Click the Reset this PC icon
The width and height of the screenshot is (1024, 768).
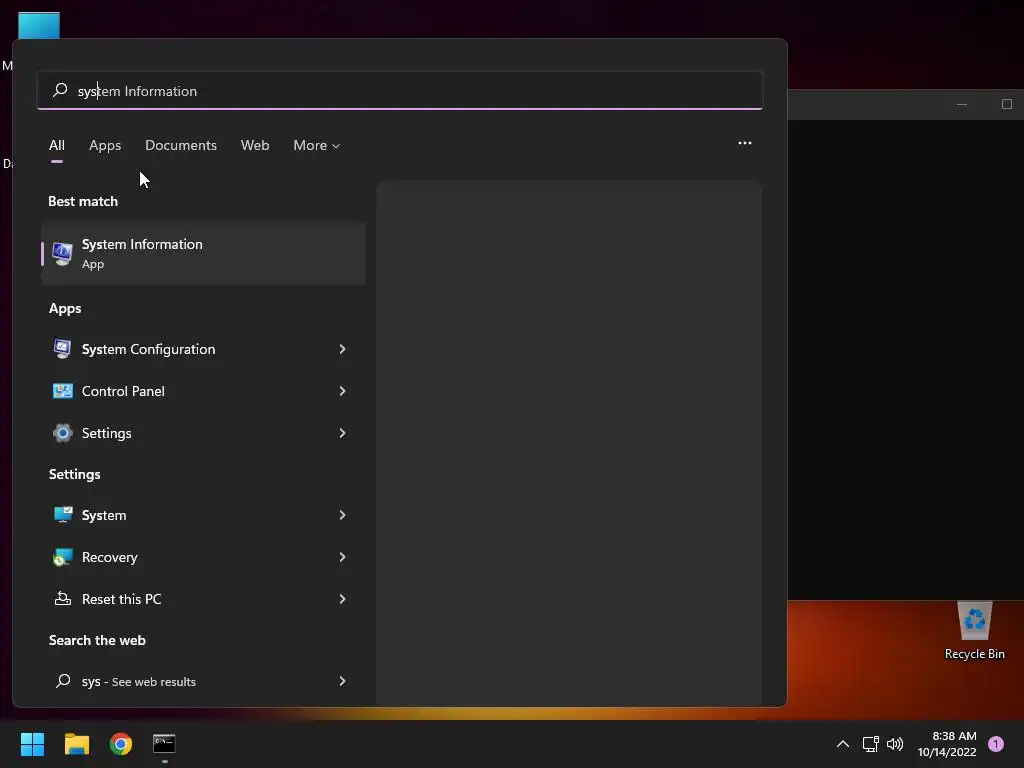(x=63, y=599)
